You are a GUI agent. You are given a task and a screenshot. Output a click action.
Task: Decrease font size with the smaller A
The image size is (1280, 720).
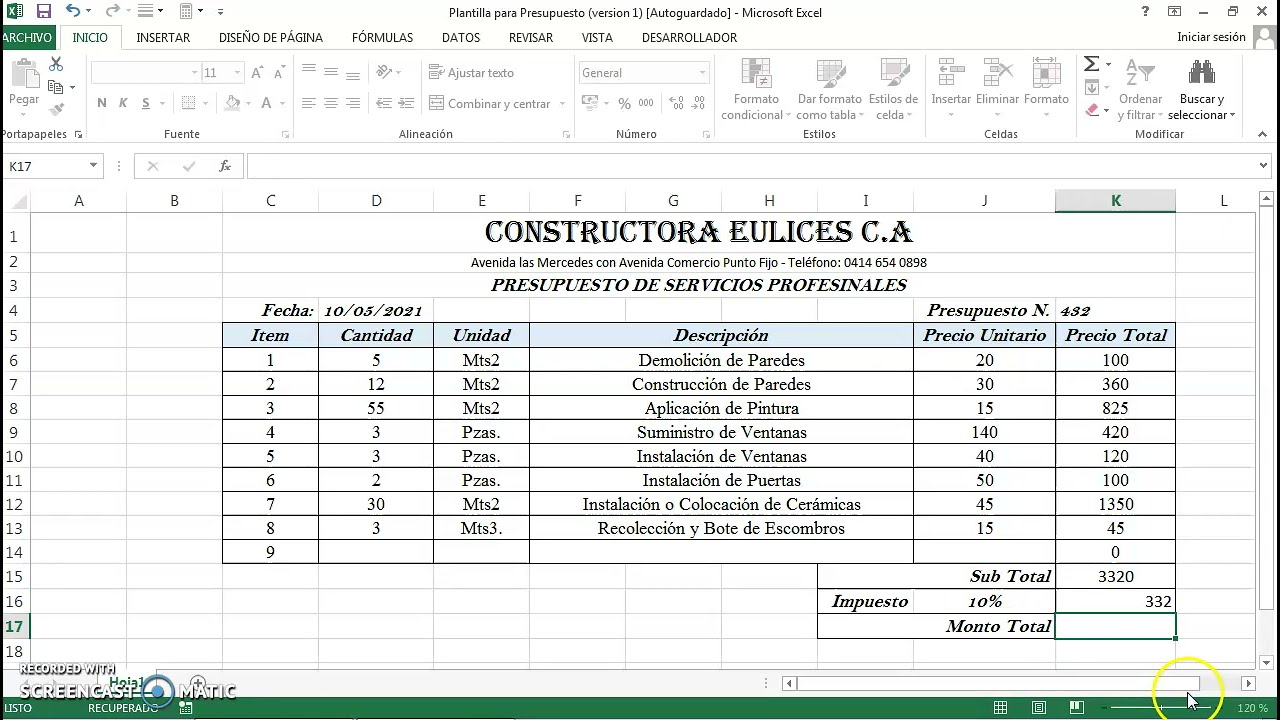[280, 73]
